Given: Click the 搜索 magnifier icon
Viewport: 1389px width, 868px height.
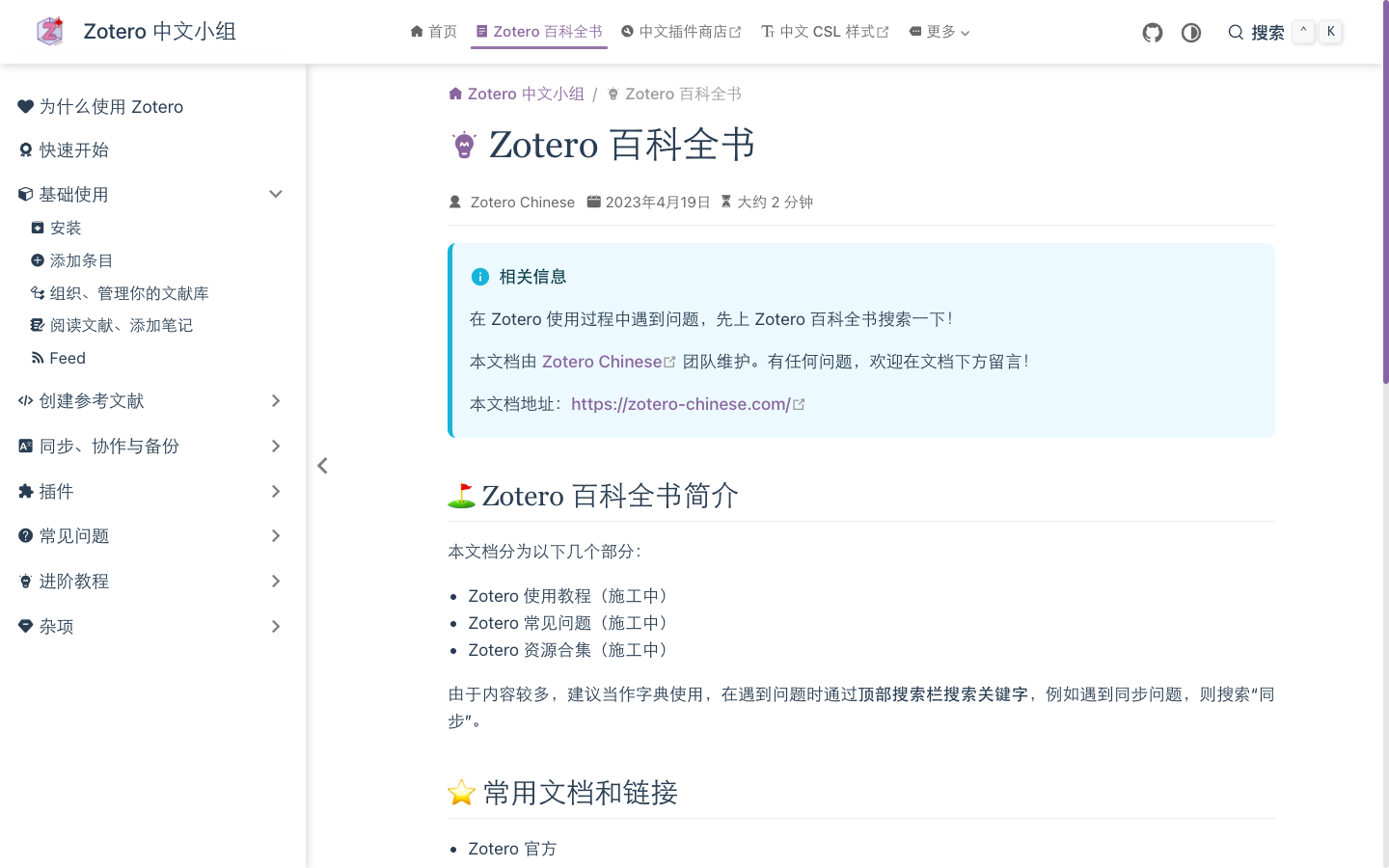Looking at the screenshot, I should 1236,32.
